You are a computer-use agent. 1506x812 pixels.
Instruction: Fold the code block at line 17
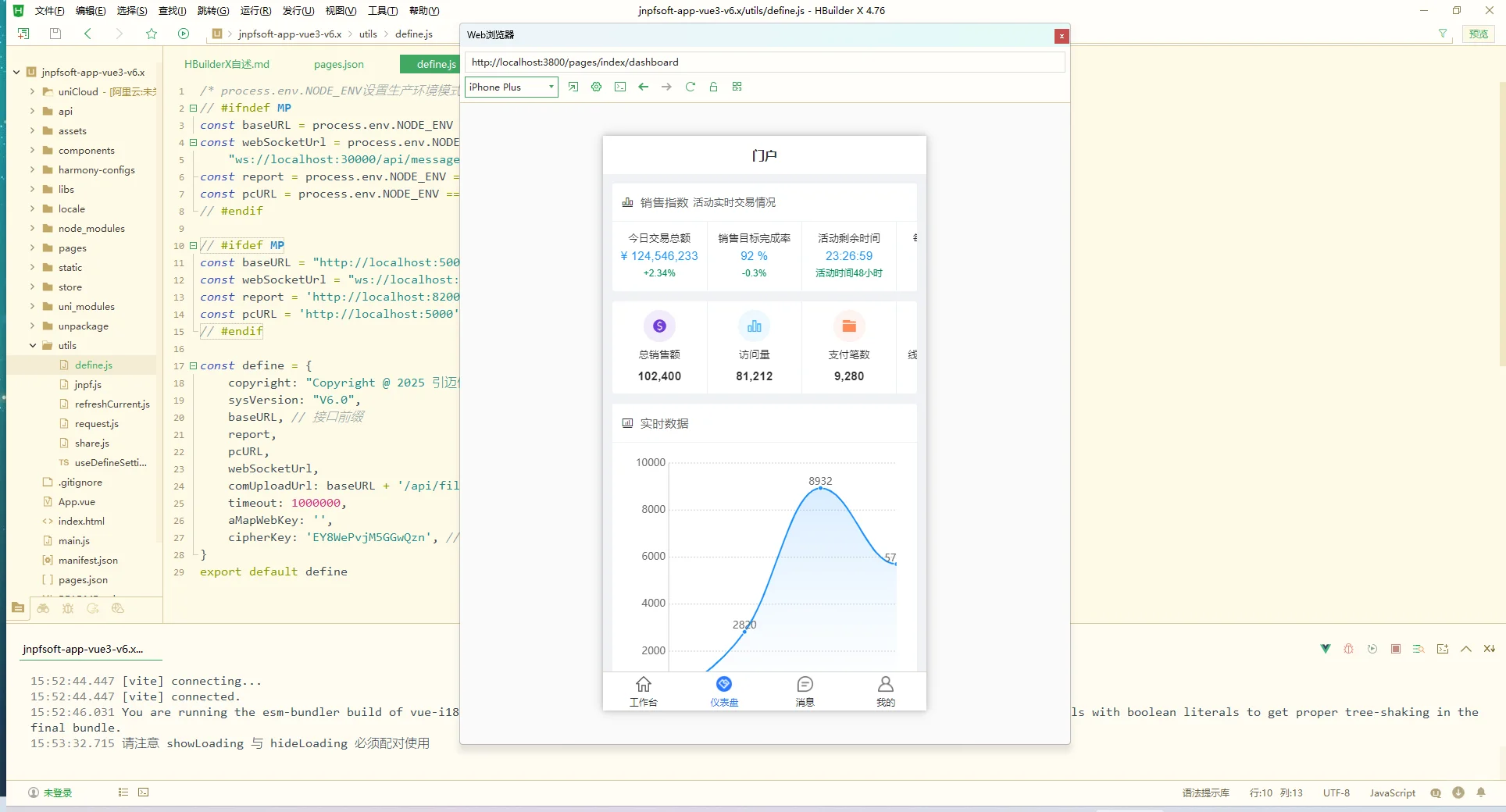point(193,365)
